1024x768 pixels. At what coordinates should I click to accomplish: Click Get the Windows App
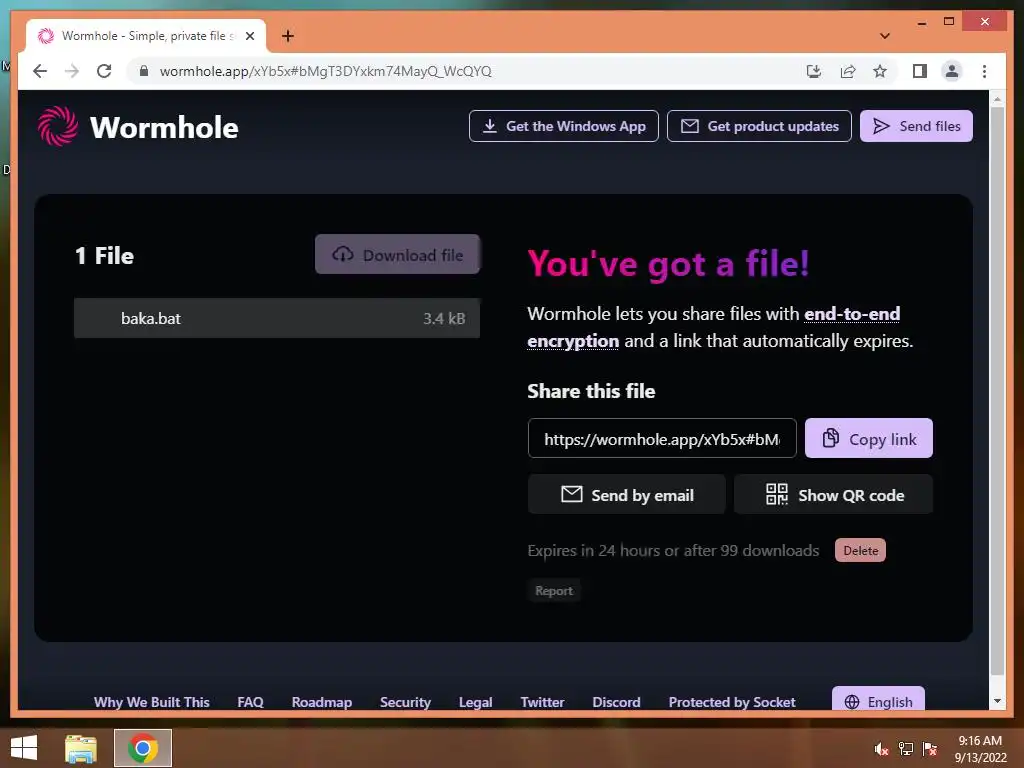point(564,126)
